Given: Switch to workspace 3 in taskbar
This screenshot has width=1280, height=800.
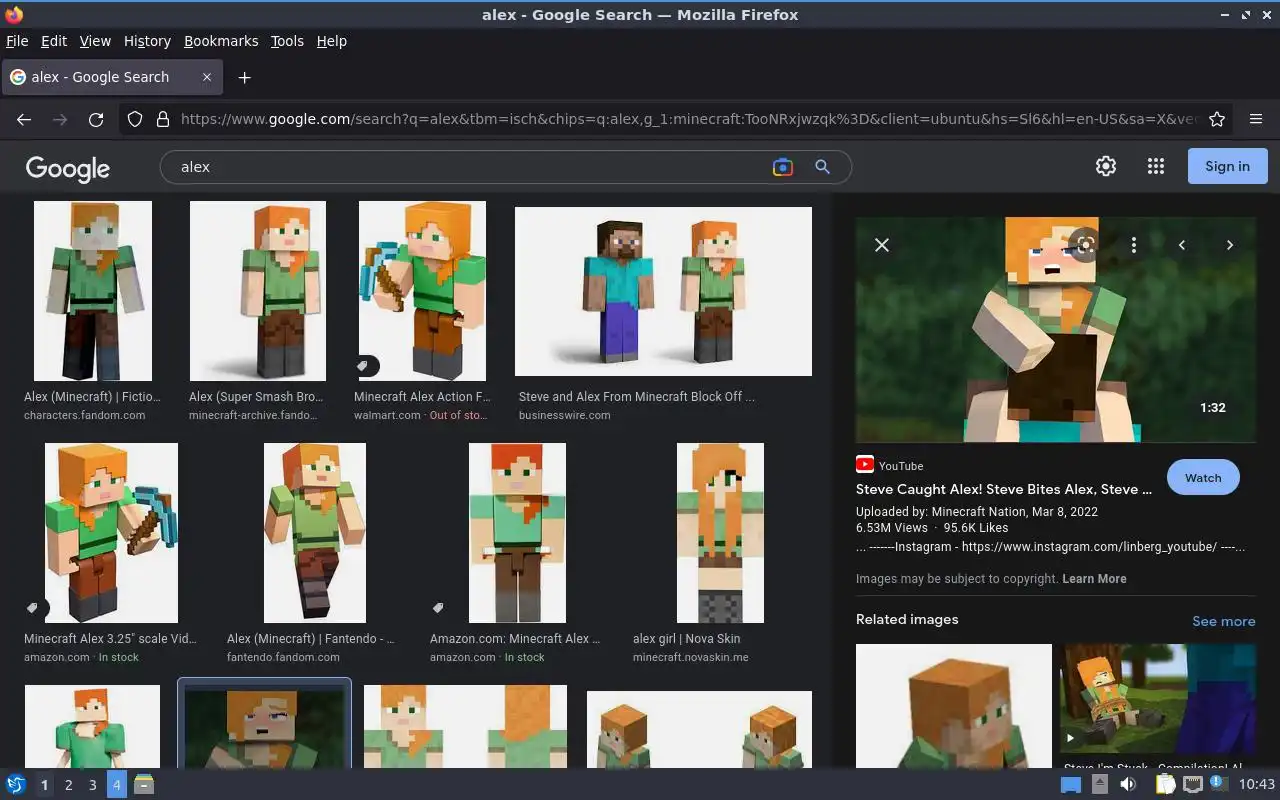Looking at the screenshot, I should [92, 785].
